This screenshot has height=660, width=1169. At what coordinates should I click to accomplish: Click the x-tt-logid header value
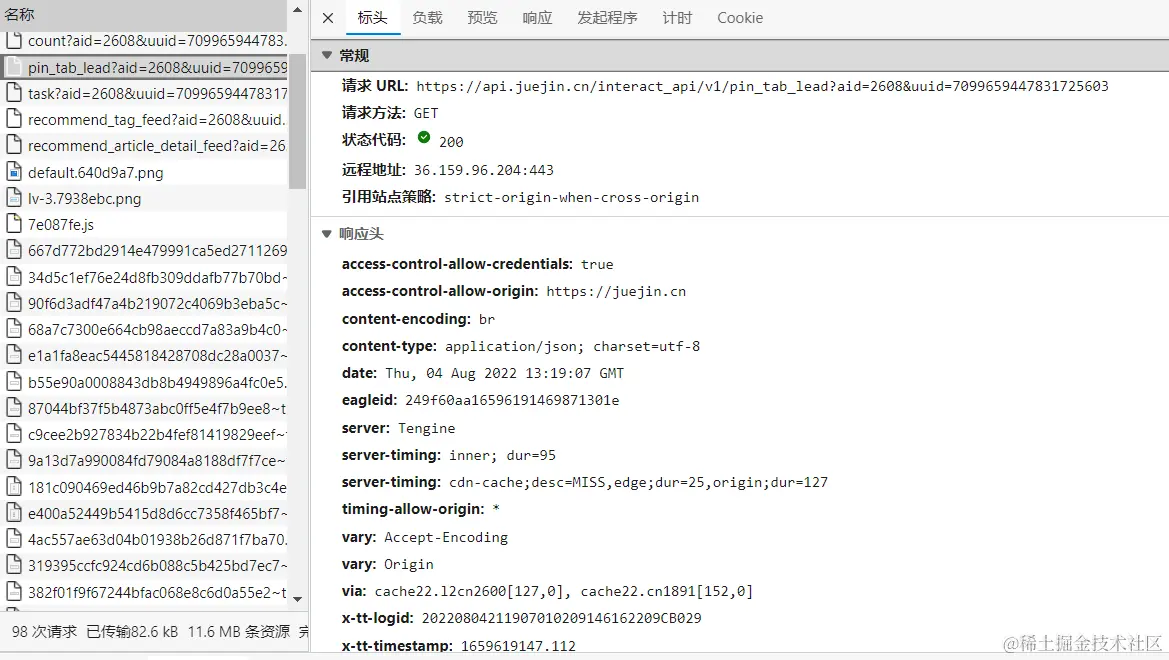(561, 618)
